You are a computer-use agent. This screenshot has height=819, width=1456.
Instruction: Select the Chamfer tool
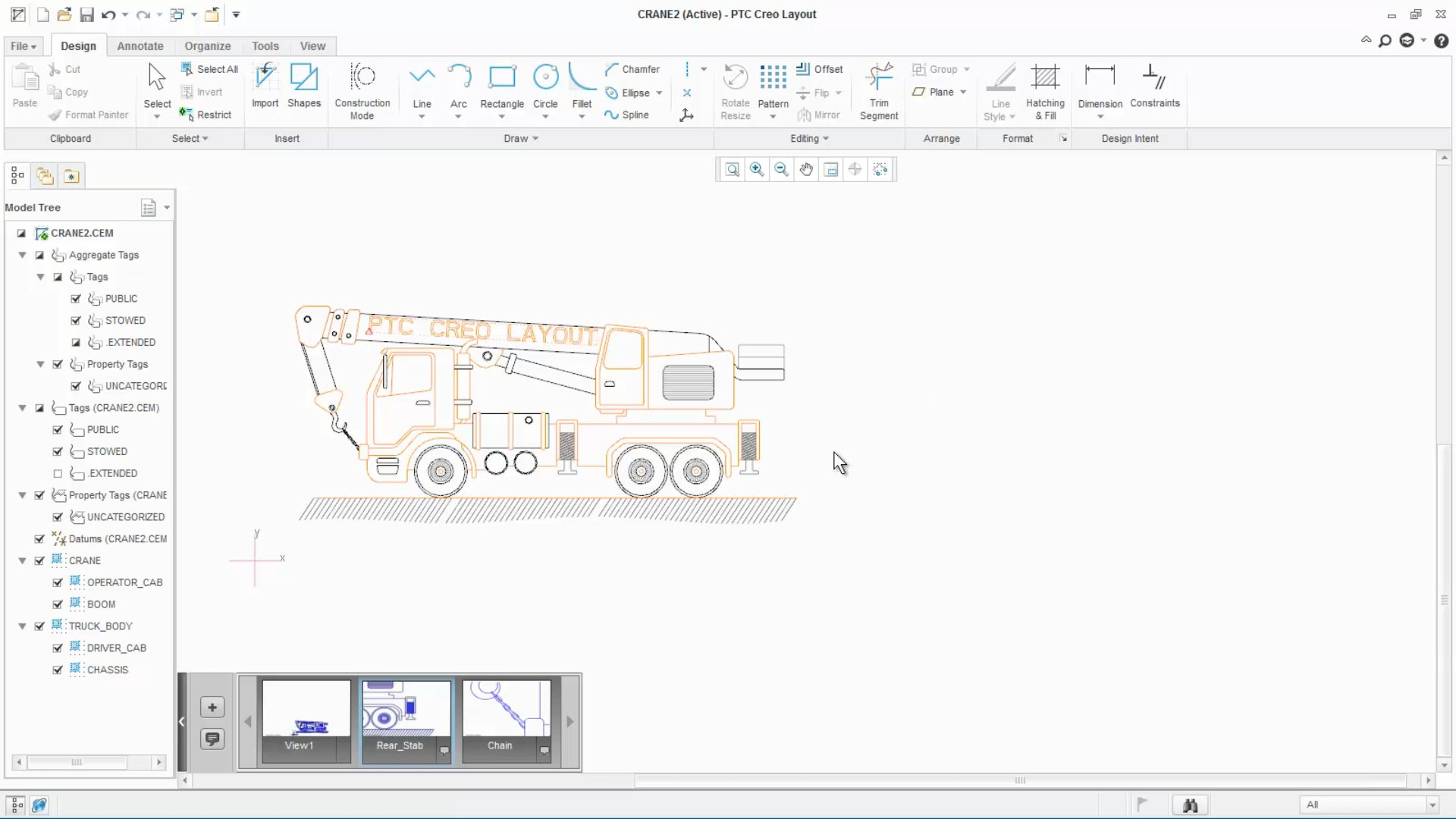(x=632, y=69)
